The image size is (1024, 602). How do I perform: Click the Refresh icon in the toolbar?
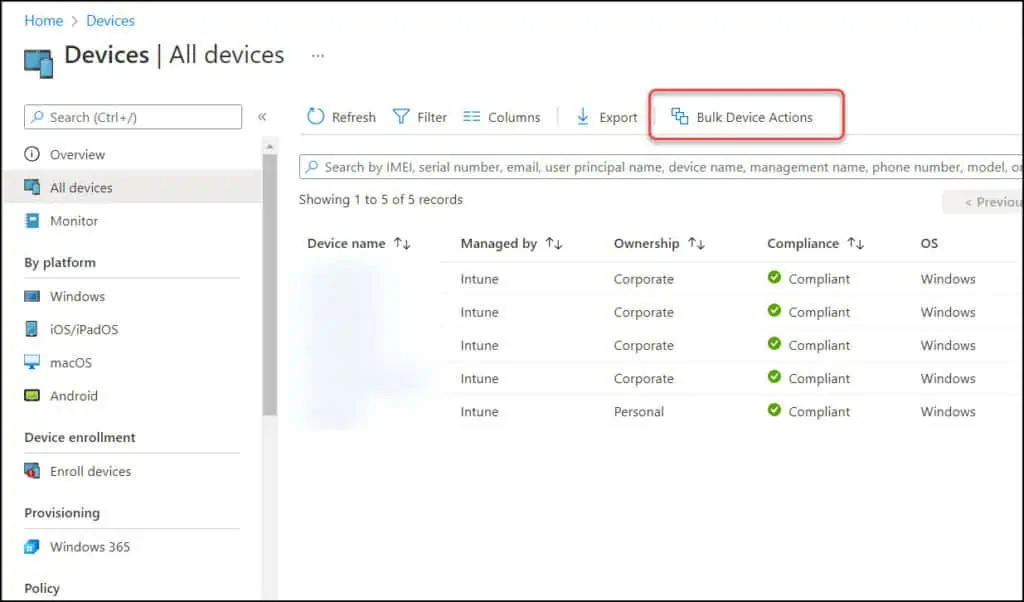point(315,116)
